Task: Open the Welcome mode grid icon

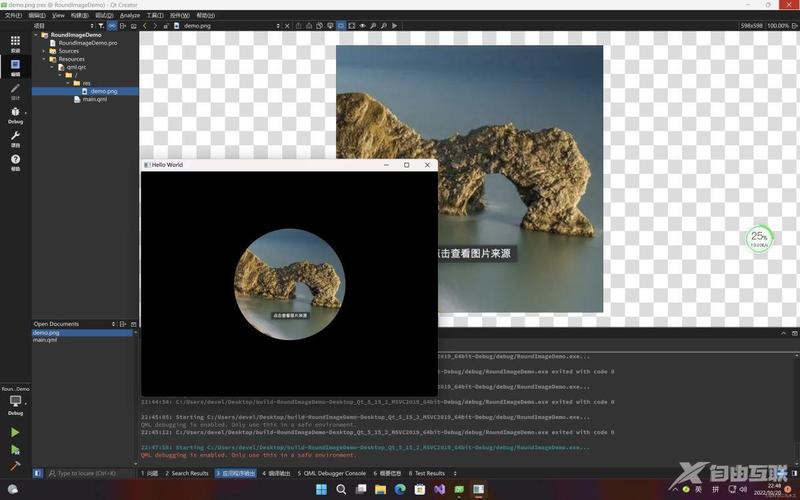Action: click(x=15, y=41)
